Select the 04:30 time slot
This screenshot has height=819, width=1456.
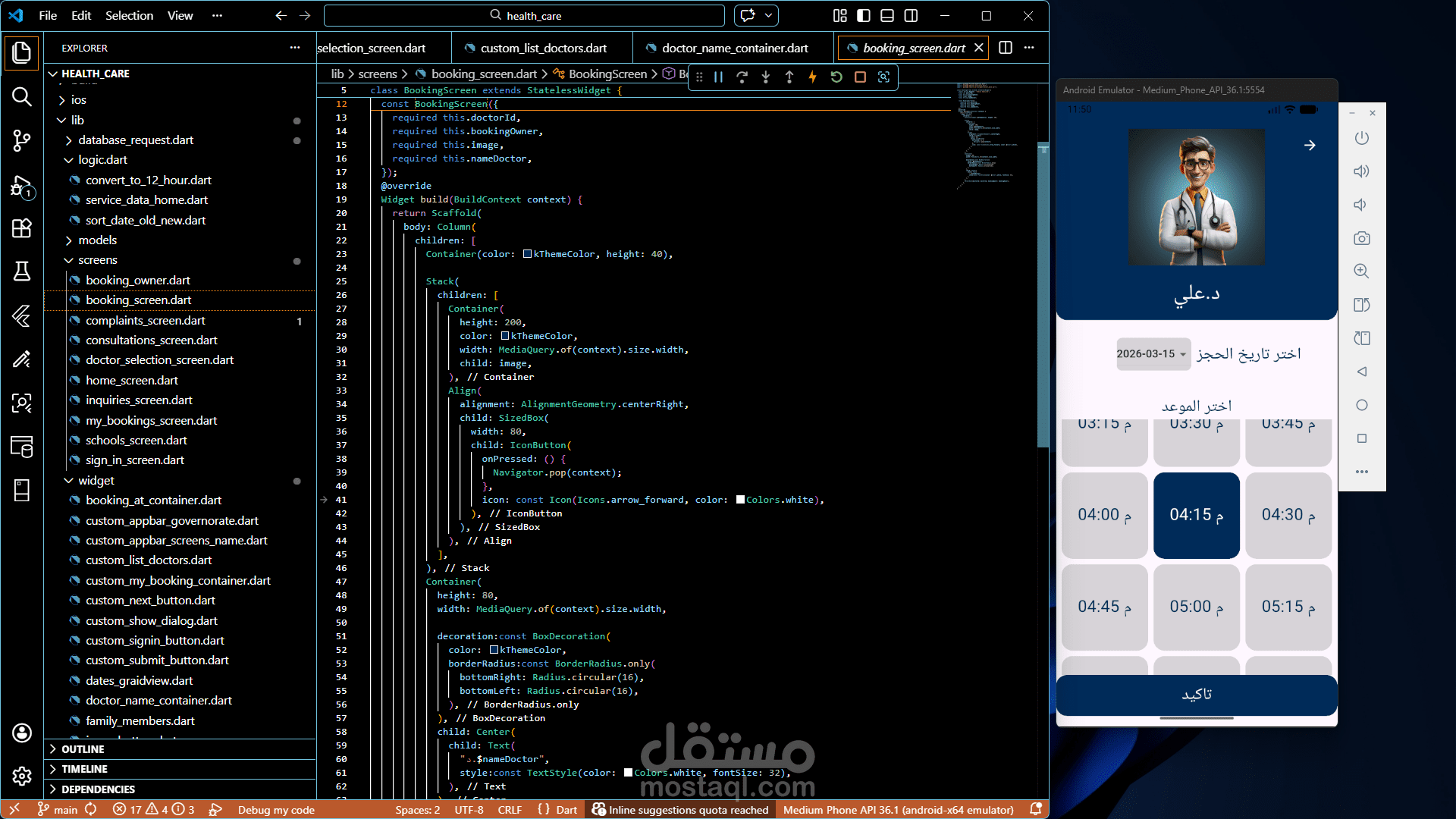tap(1288, 515)
